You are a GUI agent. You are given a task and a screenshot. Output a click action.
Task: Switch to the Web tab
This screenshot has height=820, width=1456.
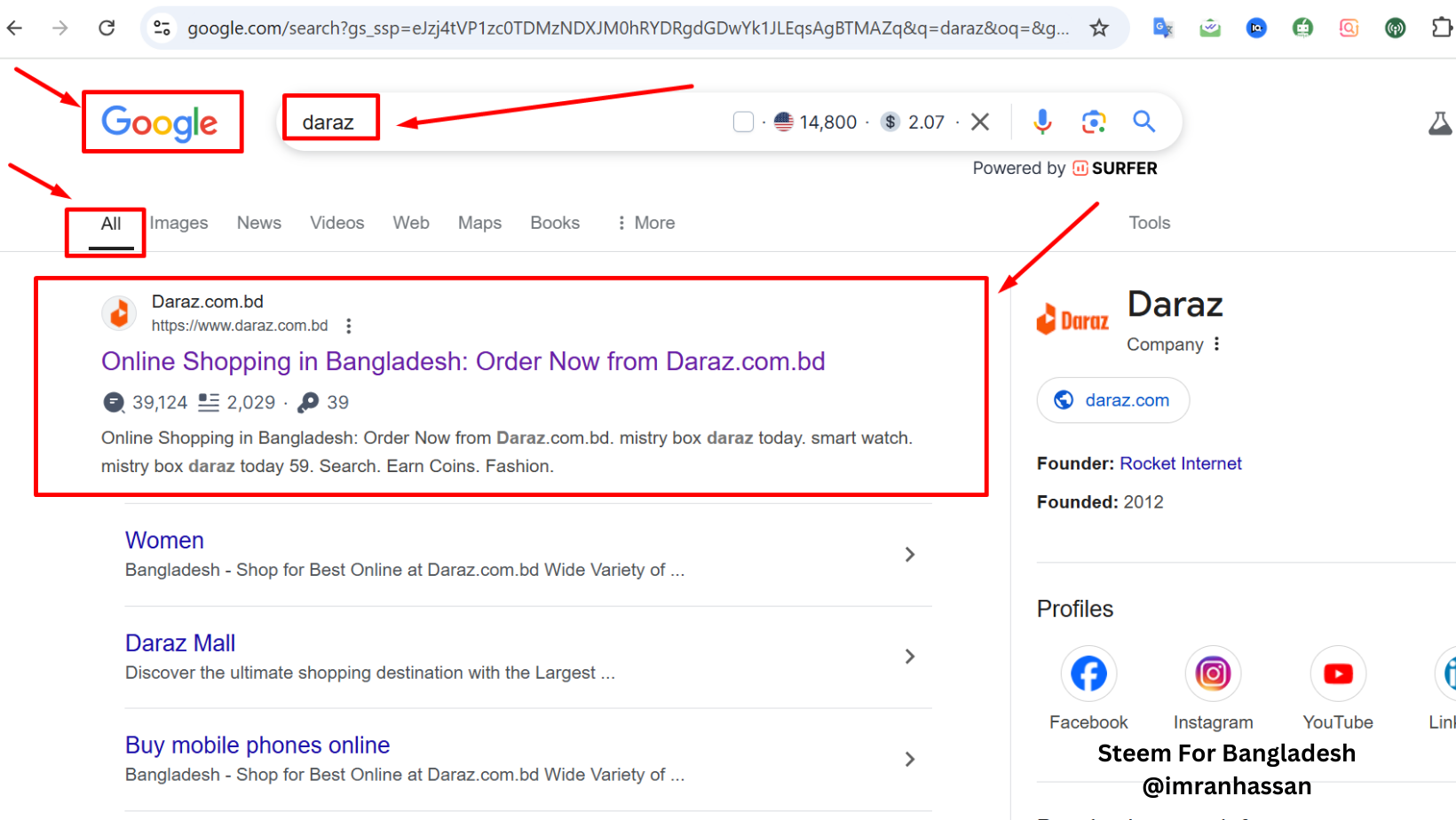(x=411, y=224)
